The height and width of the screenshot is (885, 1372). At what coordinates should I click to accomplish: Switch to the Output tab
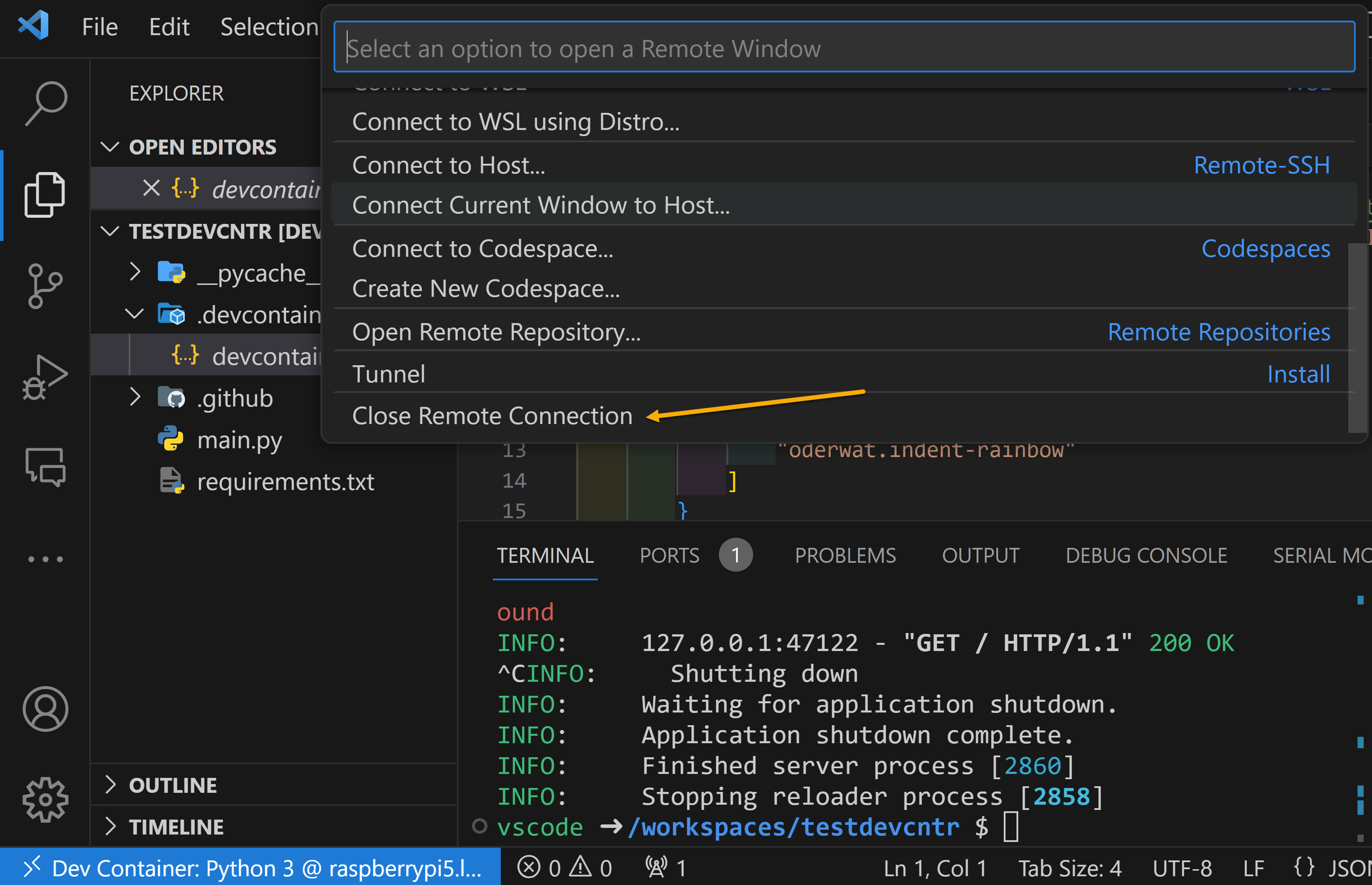(x=980, y=555)
